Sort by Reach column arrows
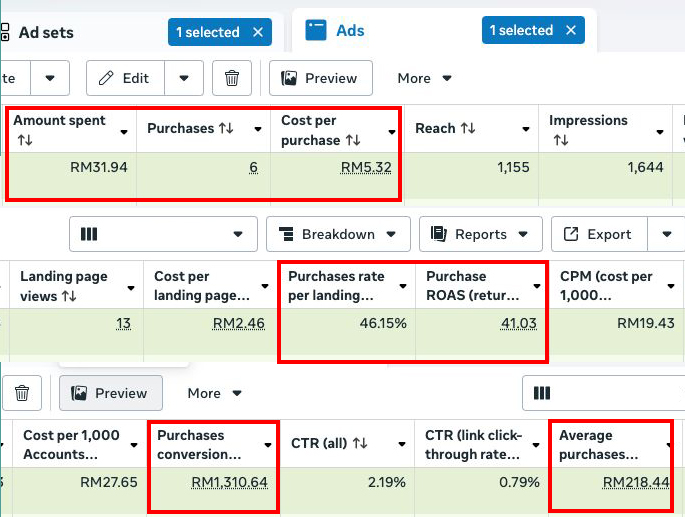Screen dimensions: 685x517 tap(466, 129)
